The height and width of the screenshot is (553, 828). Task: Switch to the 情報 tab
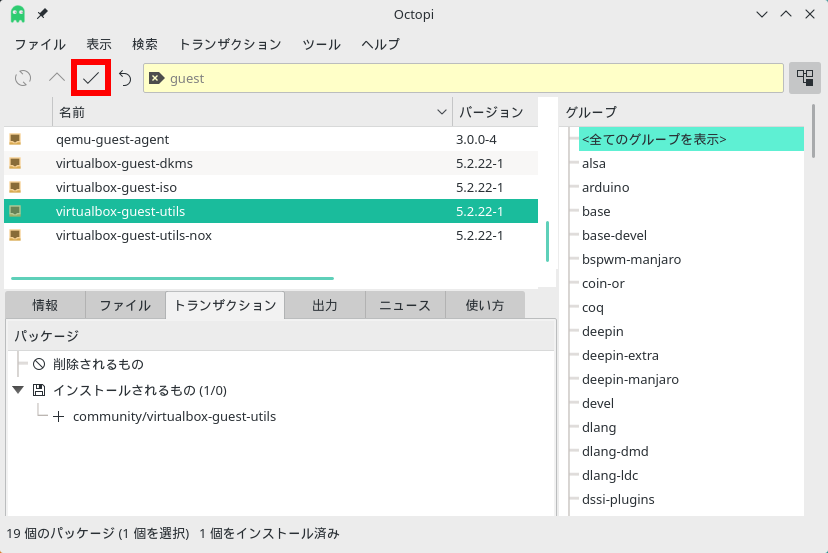tap(45, 305)
